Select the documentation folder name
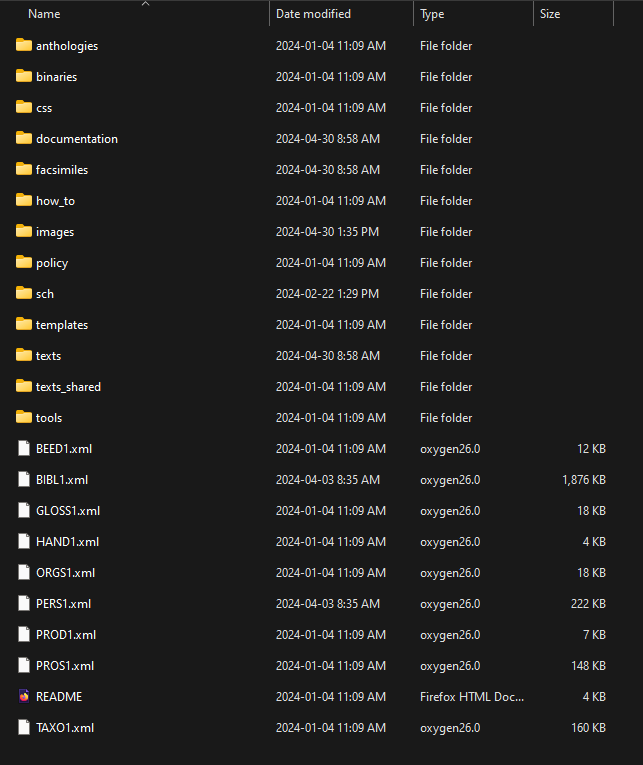This screenshot has height=765, width=643. point(77,139)
